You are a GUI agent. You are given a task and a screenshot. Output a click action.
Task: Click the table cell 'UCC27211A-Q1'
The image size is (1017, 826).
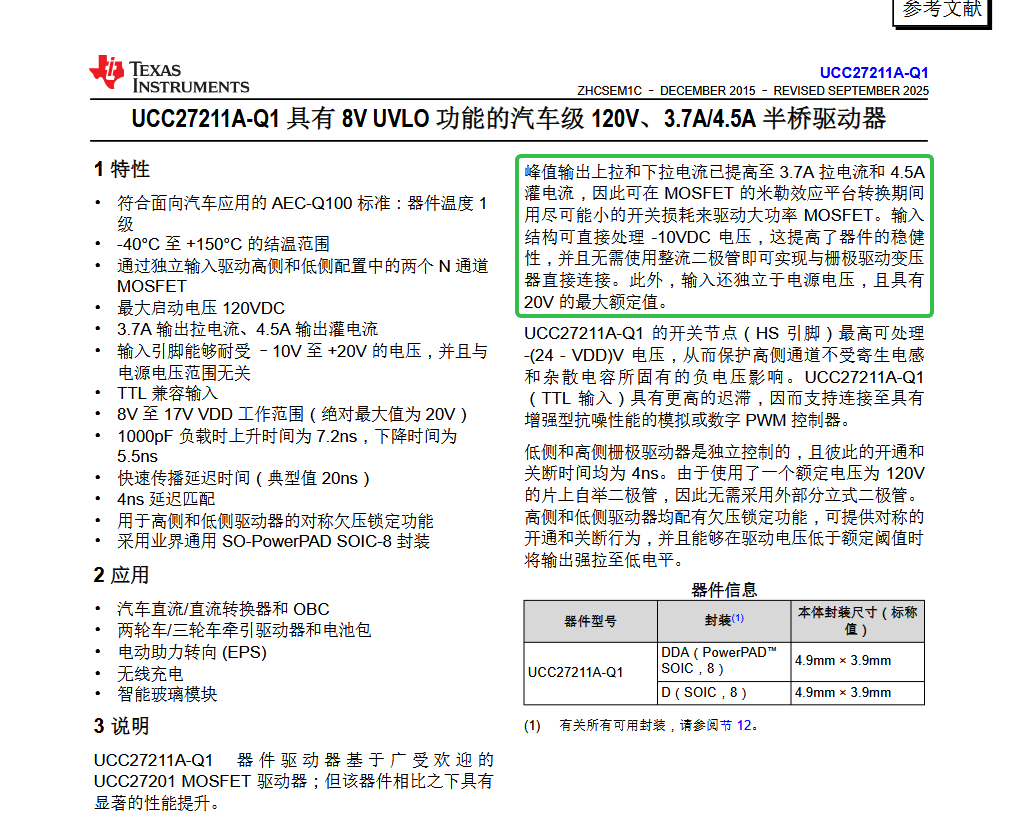591,673
